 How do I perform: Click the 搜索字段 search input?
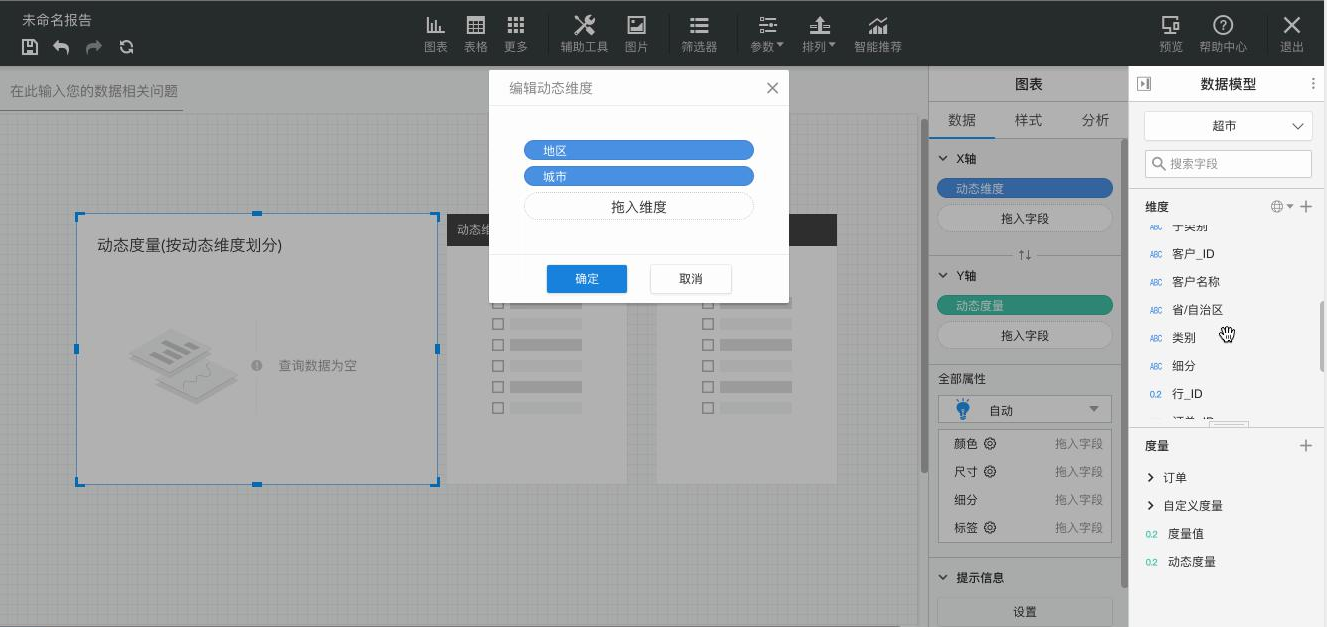(x=1235, y=164)
